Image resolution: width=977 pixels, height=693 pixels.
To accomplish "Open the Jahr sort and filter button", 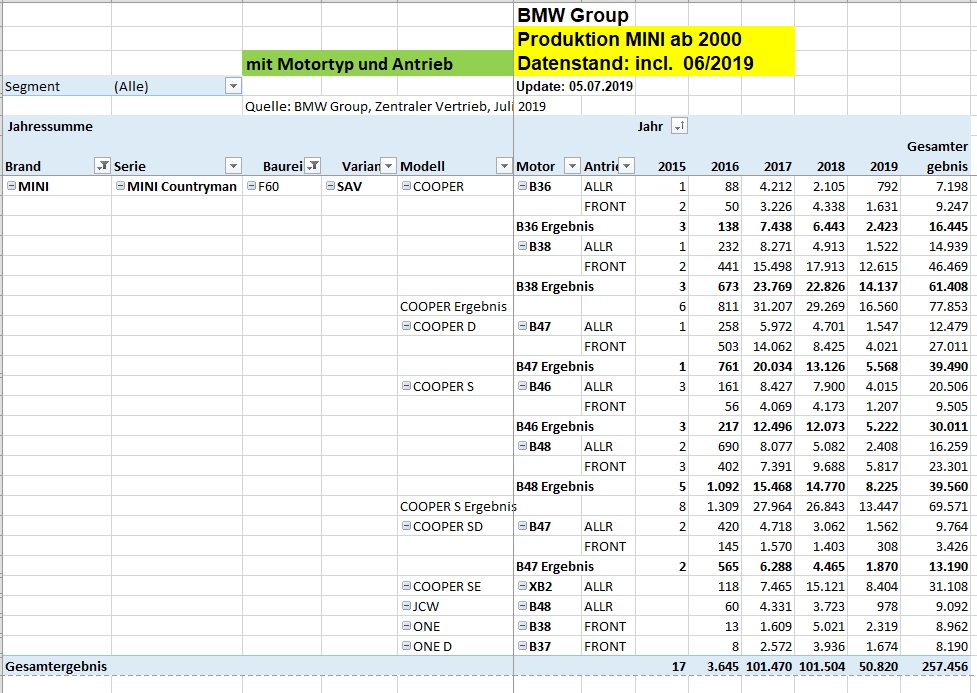I will click(679, 126).
